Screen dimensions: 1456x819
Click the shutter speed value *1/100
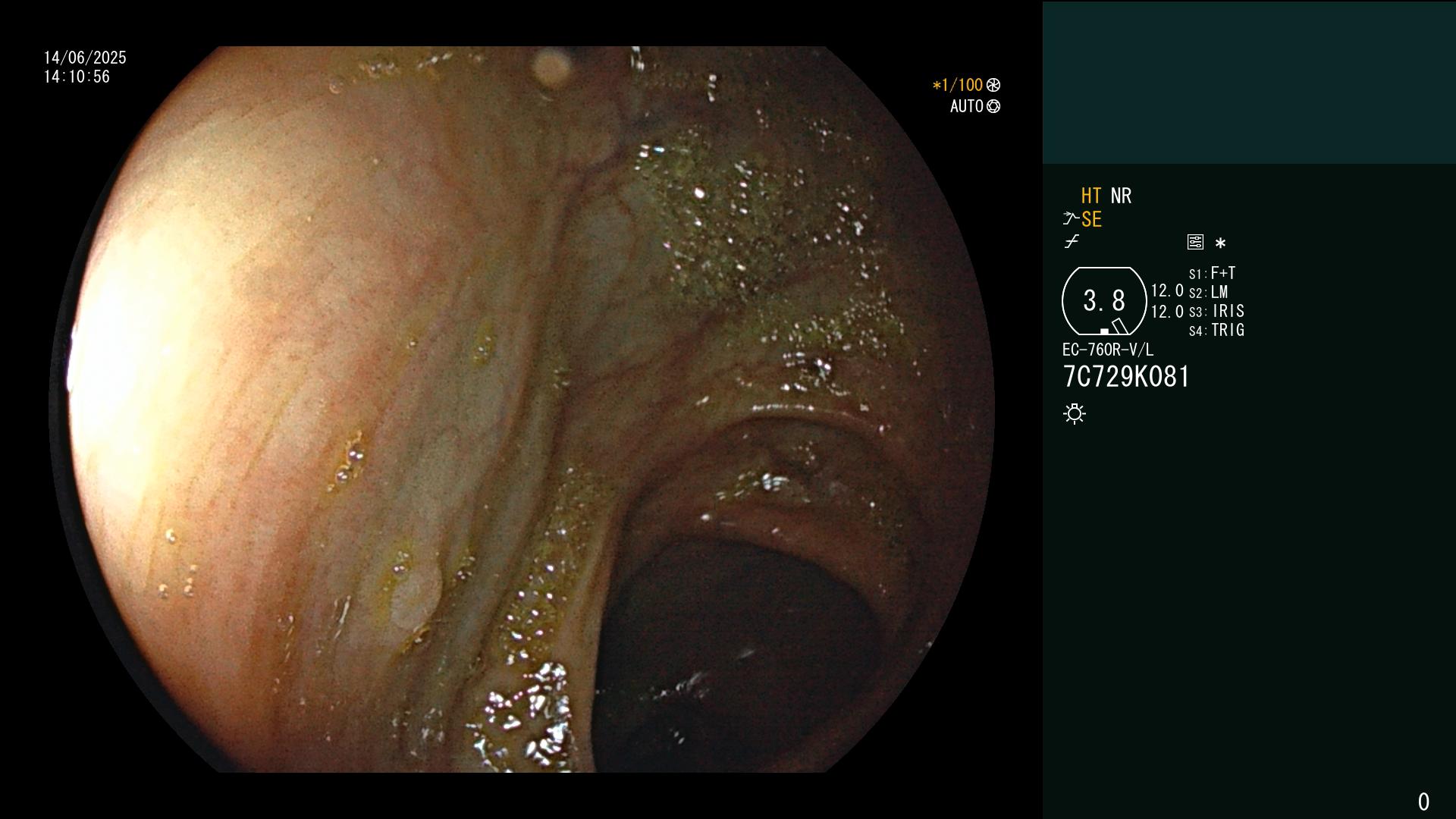click(957, 85)
